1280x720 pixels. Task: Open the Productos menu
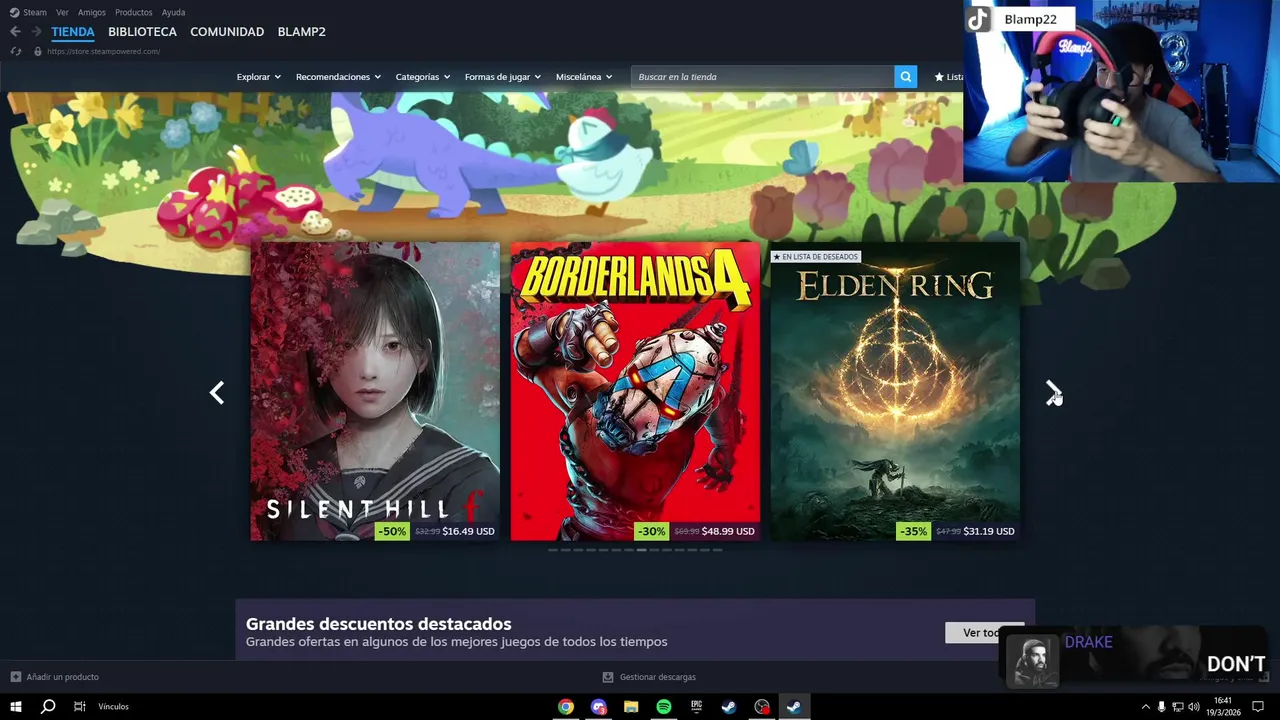tap(134, 12)
